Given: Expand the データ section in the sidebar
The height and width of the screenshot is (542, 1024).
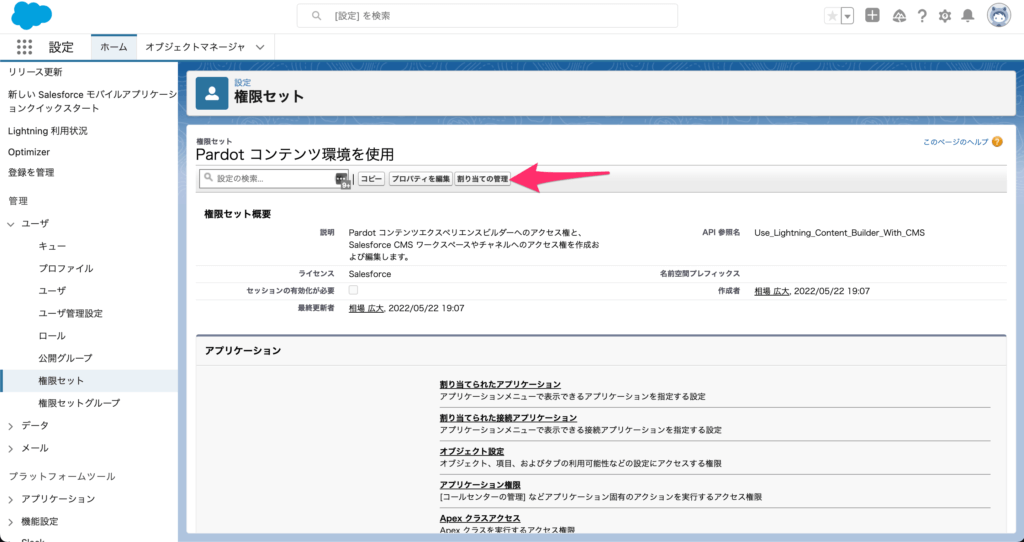Looking at the screenshot, I should pos(11,426).
